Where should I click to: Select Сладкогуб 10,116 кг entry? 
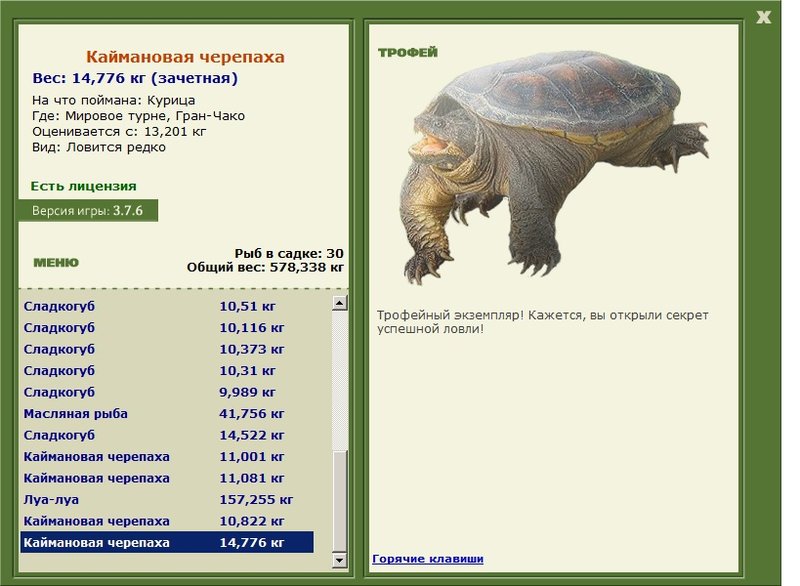tap(167, 327)
